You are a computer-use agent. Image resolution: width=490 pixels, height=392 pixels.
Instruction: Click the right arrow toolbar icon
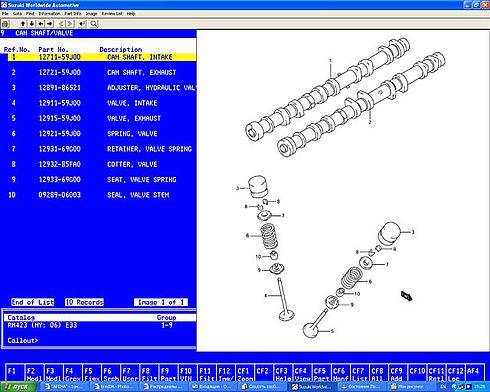coord(50,24)
